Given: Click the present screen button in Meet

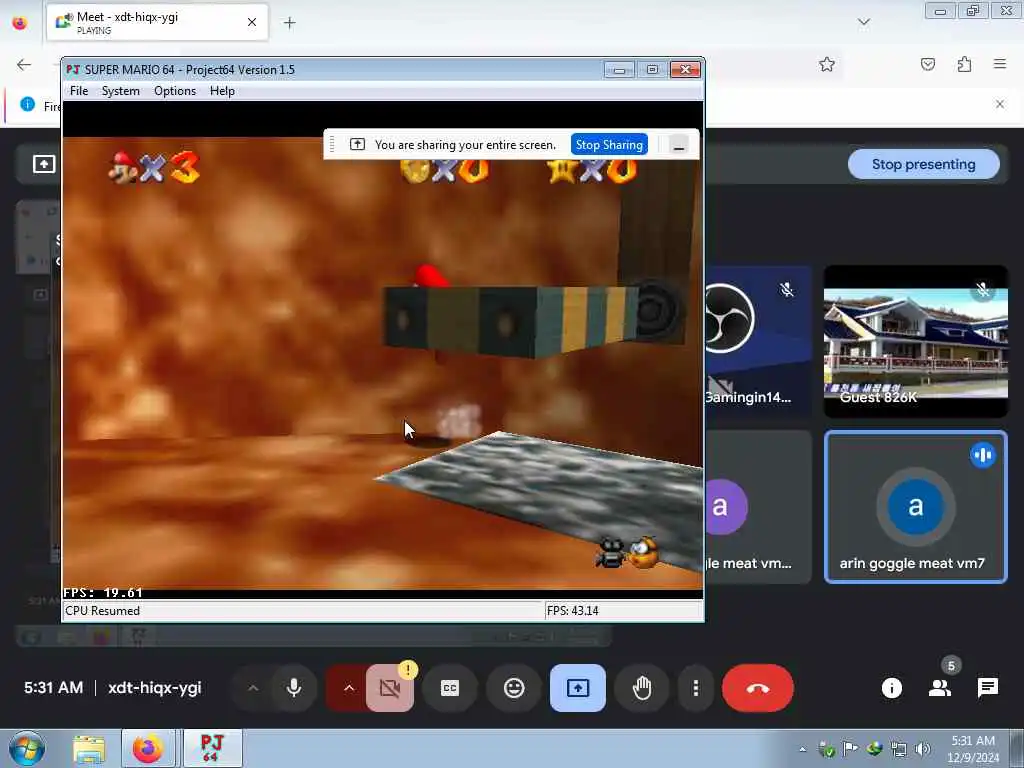Looking at the screenshot, I should pos(578,688).
